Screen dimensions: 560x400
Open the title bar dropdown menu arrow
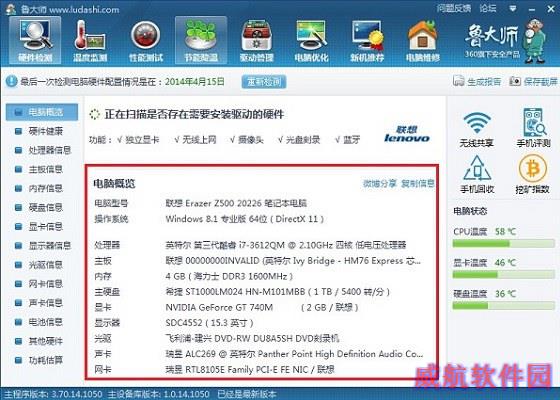(x=512, y=8)
